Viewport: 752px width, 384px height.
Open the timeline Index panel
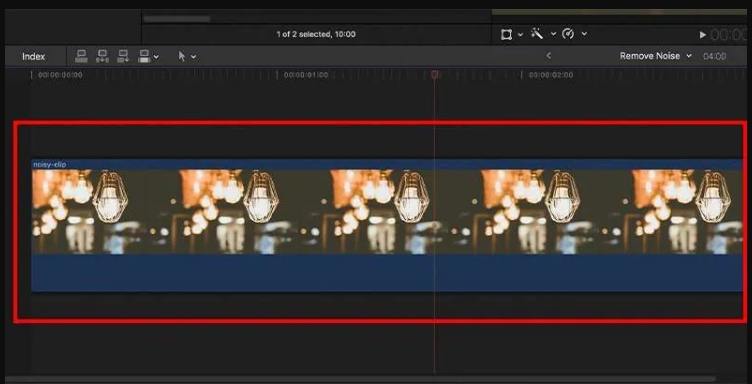click(34, 57)
